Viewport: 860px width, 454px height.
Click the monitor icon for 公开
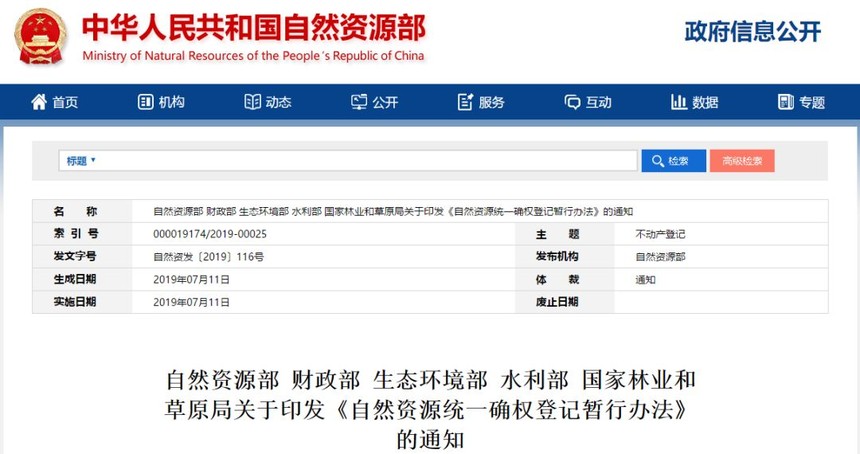pyautogui.click(x=359, y=102)
